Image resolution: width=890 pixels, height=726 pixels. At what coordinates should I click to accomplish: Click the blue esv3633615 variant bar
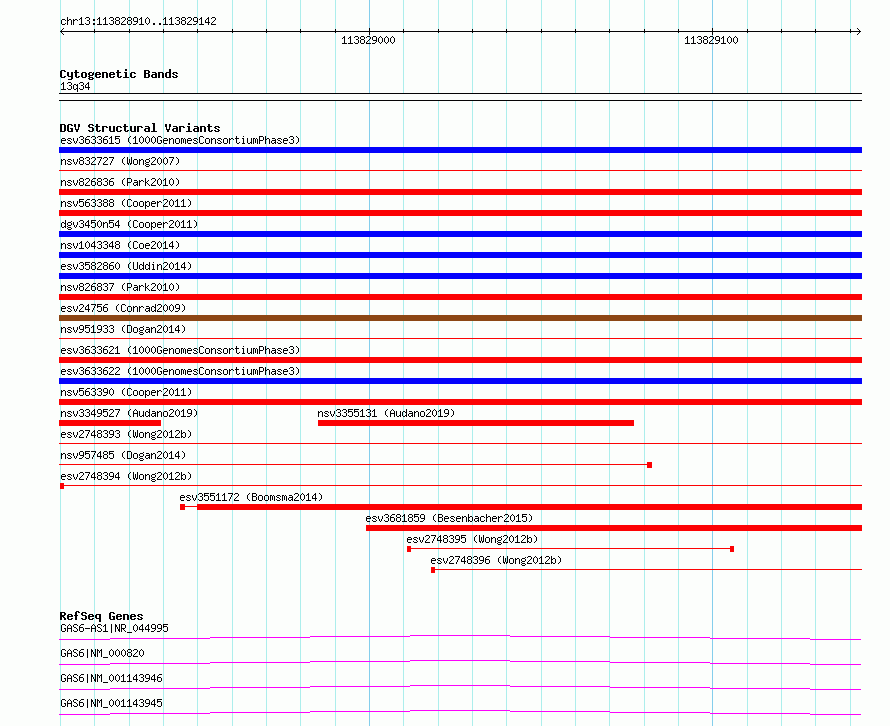[460, 150]
